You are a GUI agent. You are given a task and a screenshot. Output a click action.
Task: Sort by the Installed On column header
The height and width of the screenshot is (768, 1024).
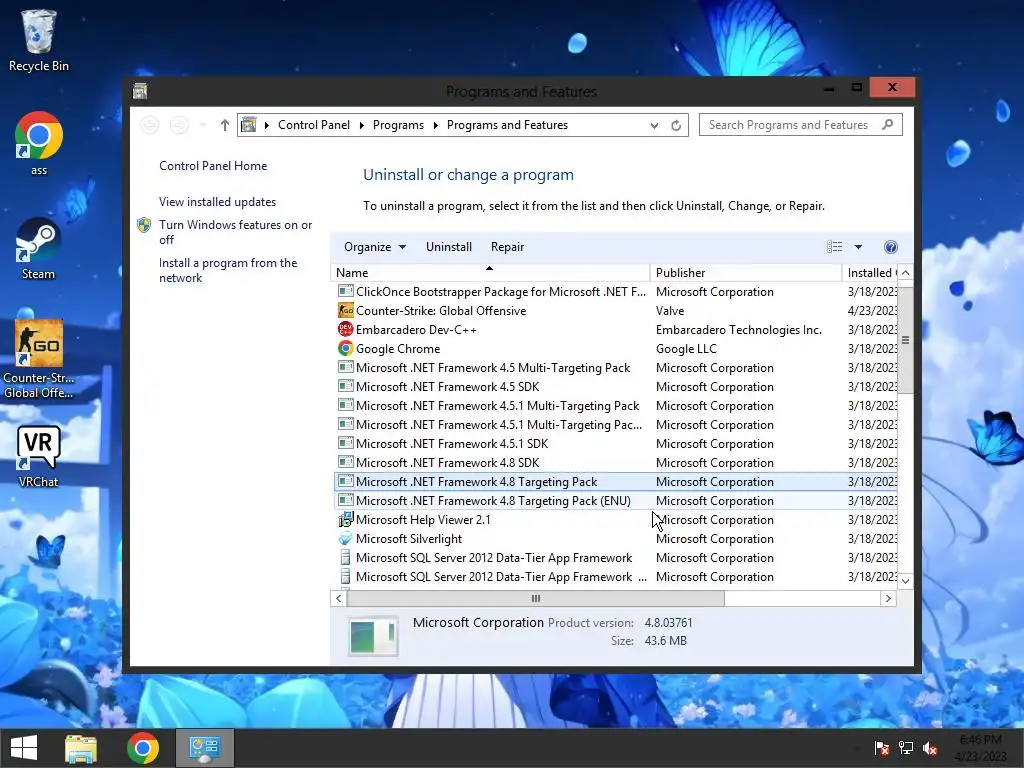[870, 272]
